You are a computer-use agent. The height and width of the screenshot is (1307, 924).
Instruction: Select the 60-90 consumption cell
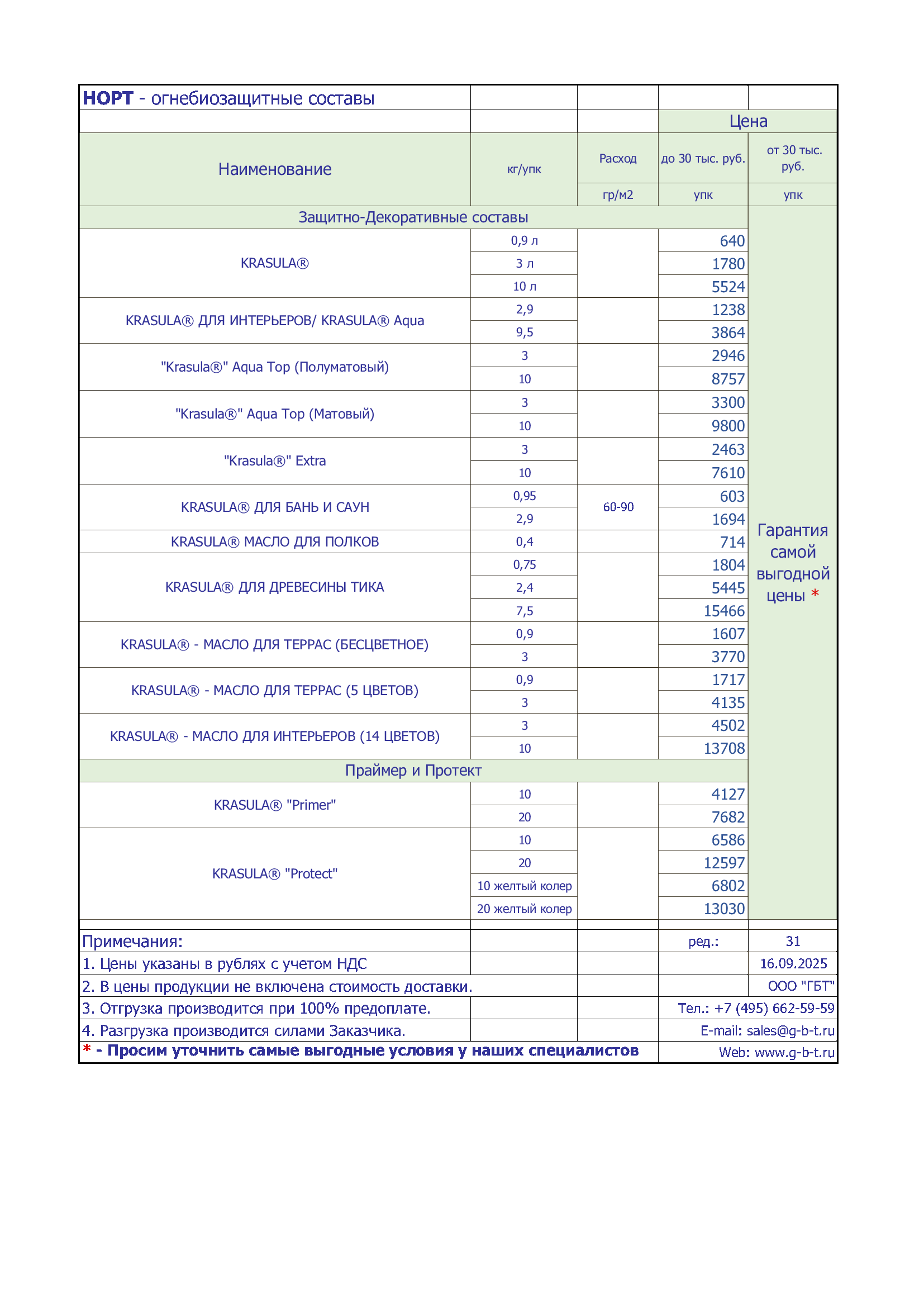(618, 507)
